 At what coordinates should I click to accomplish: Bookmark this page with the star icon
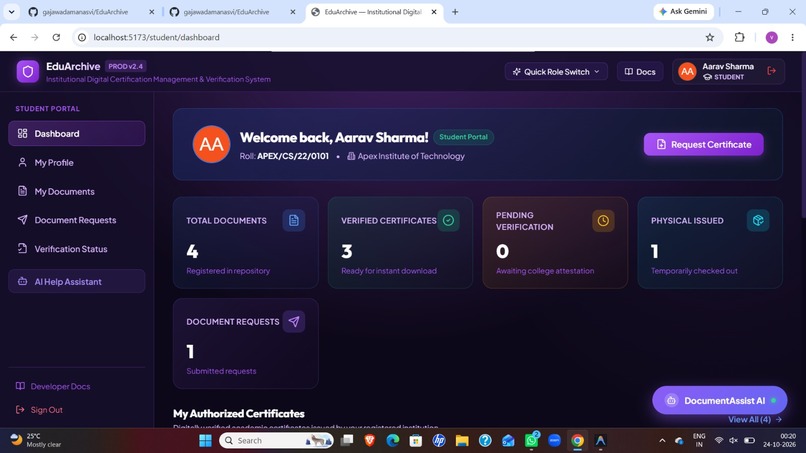click(710, 37)
